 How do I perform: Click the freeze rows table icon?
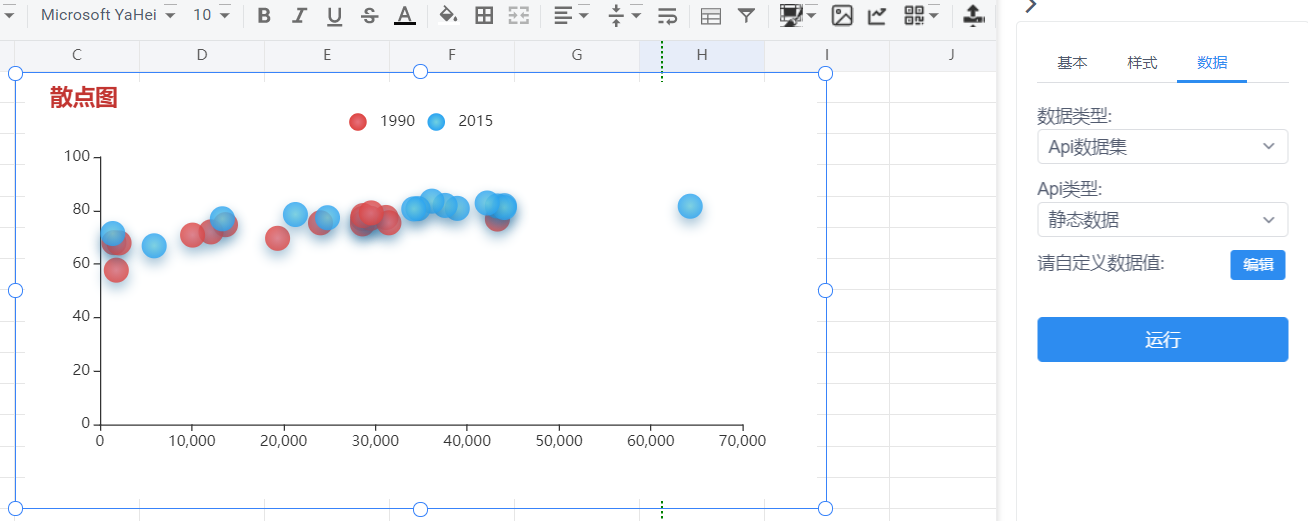tap(711, 16)
